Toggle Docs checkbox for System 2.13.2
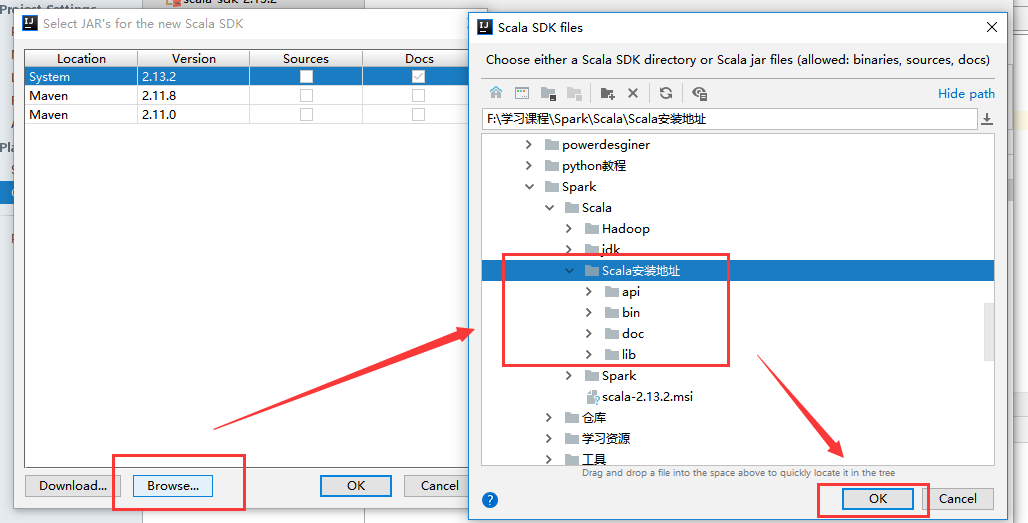 418,77
